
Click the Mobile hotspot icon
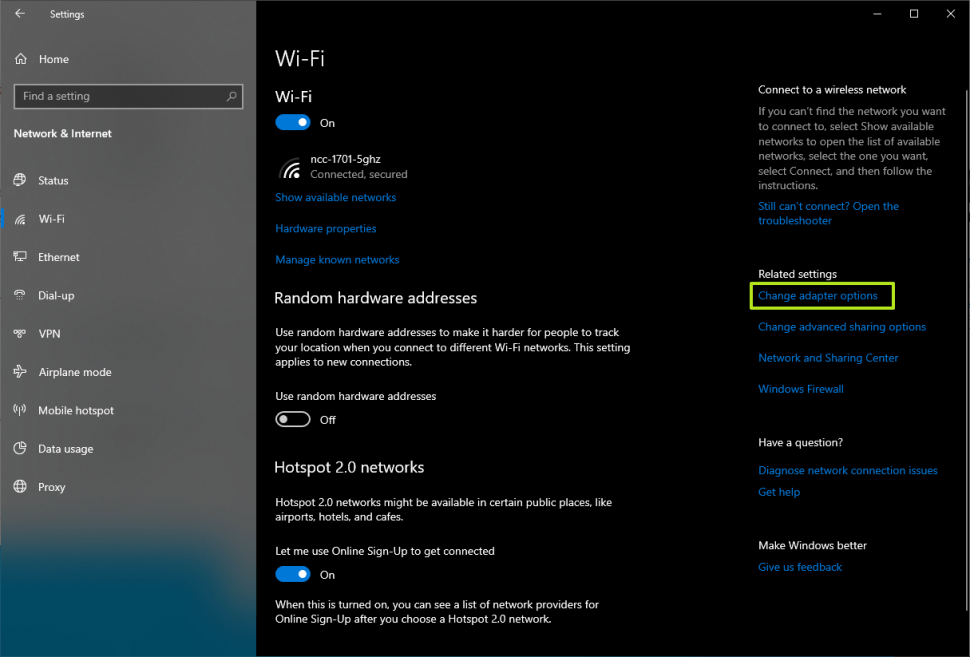(x=20, y=411)
